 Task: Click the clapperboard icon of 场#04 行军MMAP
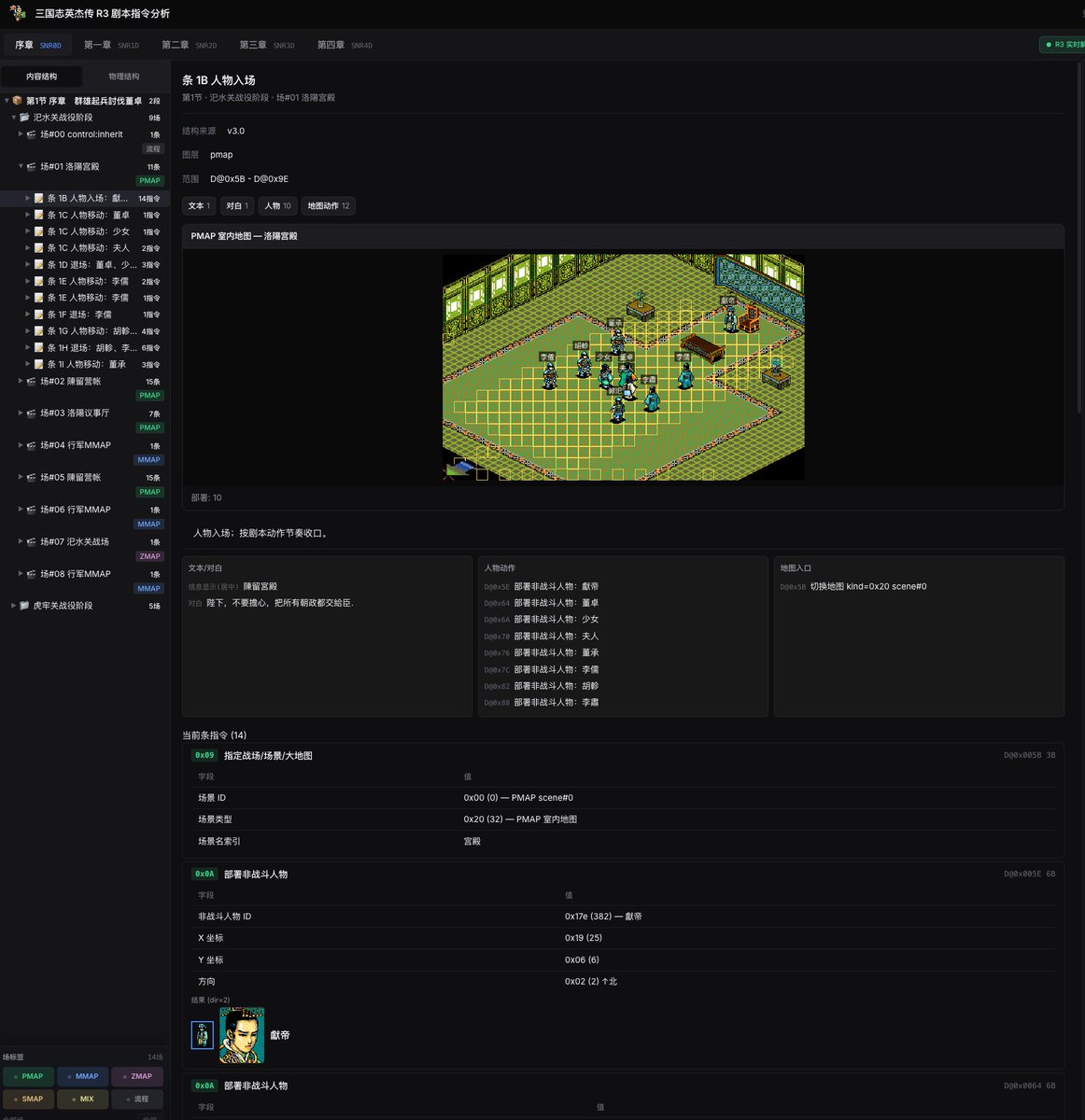[32, 445]
